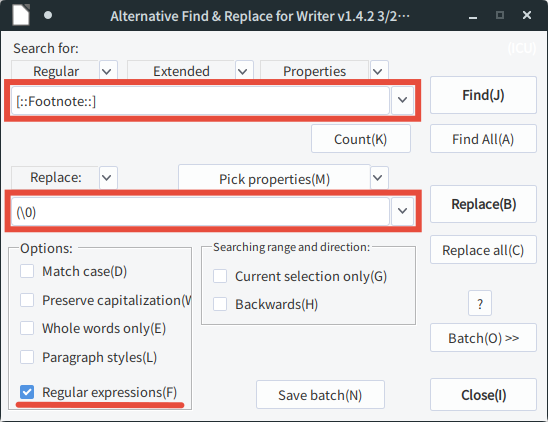Minimize the Find & Replace dialog
This screenshot has height=422, width=548.
(473, 16)
